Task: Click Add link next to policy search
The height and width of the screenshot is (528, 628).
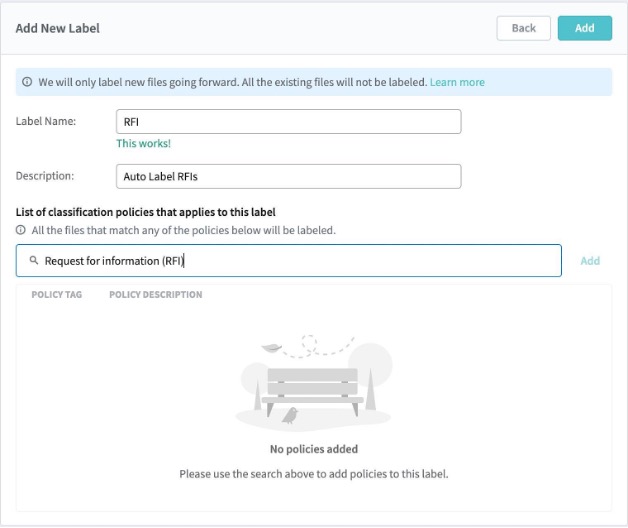Action: pyautogui.click(x=590, y=261)
